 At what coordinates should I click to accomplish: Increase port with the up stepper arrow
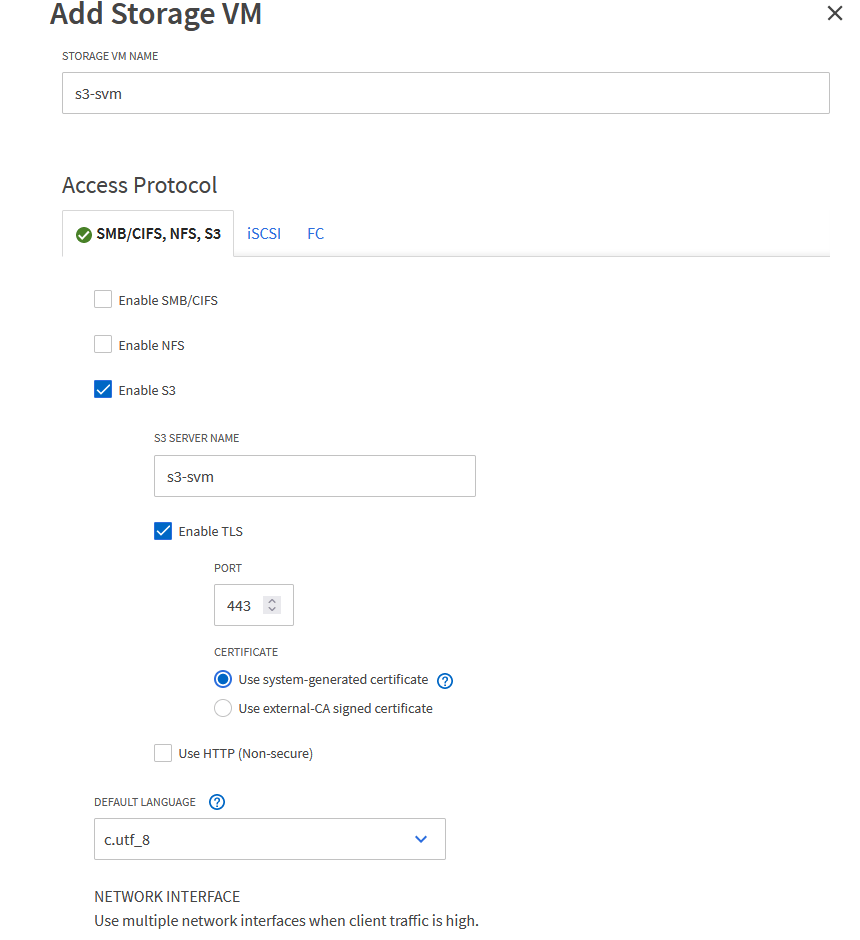pyautogui.click(x=272, y=601)
